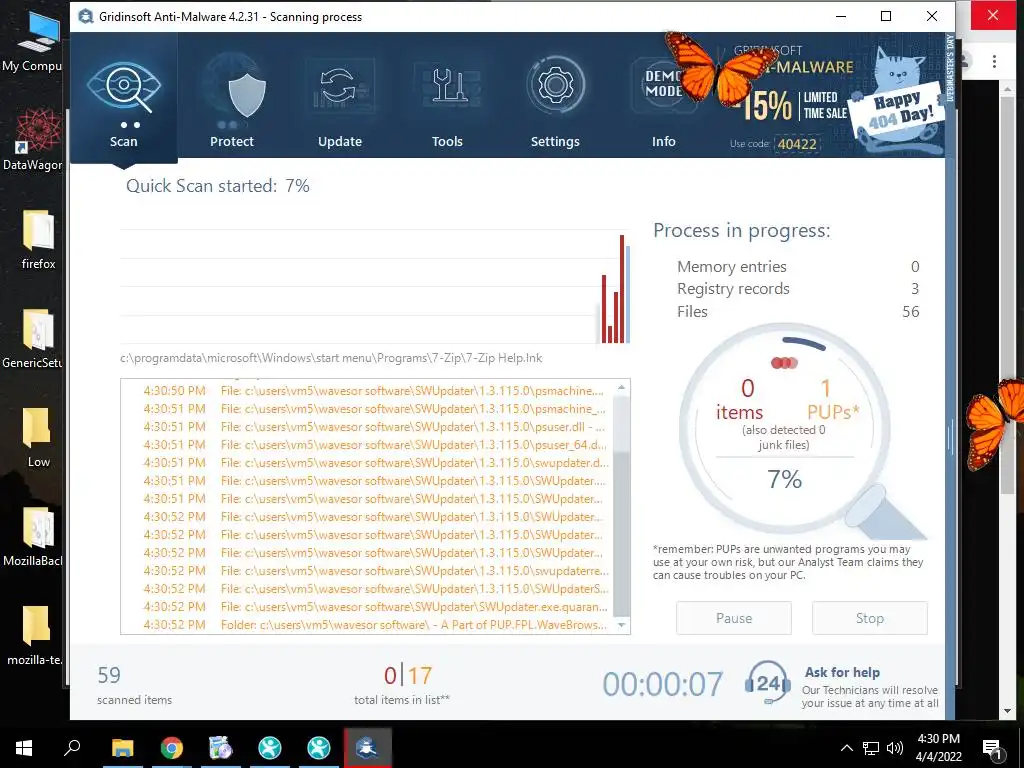This screenshot has width=1024, height=768.
Task: Open the three-dot menu in background window
Action: [x=994, y=61]
